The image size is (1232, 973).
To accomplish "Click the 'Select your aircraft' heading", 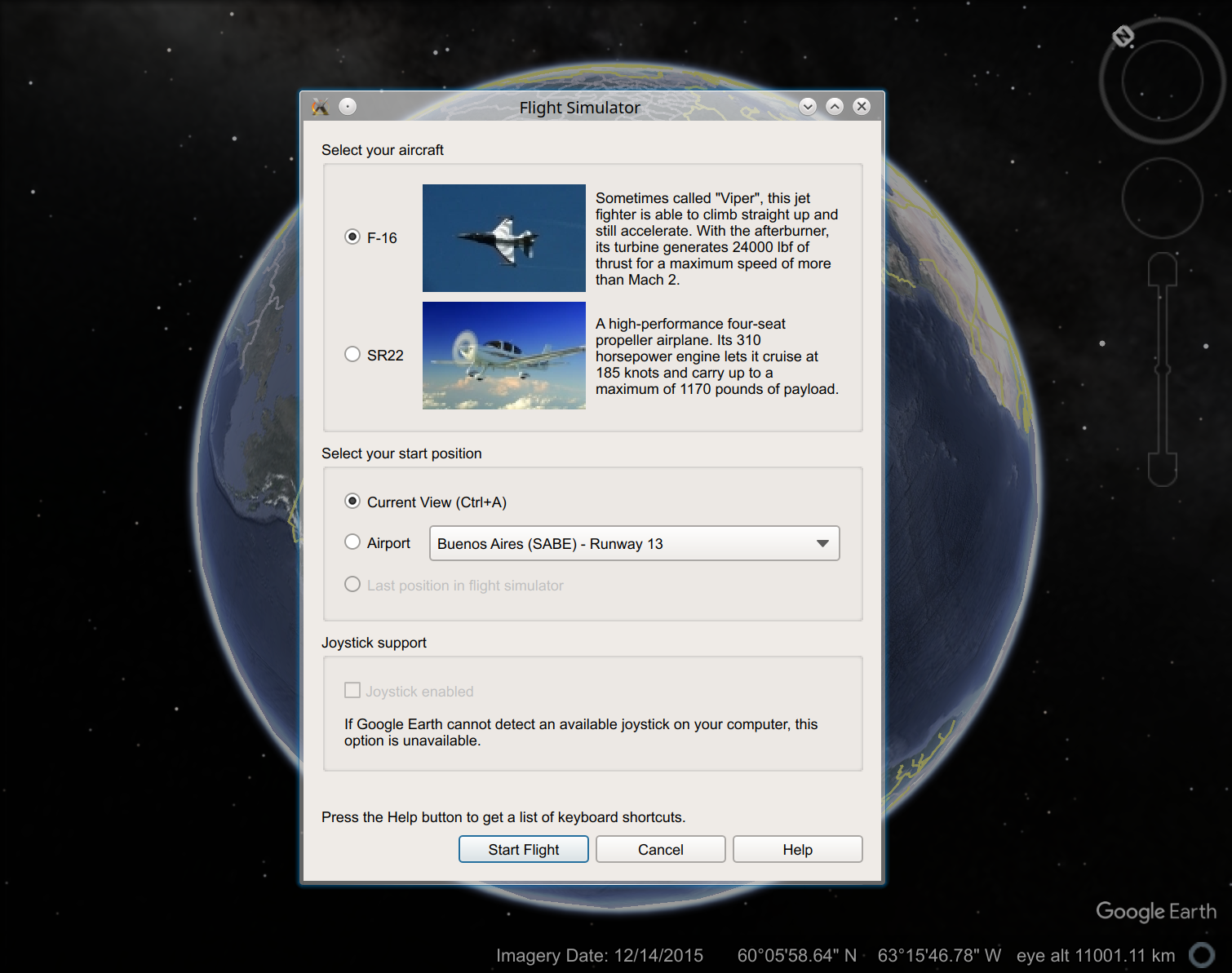I will point(383,150).
